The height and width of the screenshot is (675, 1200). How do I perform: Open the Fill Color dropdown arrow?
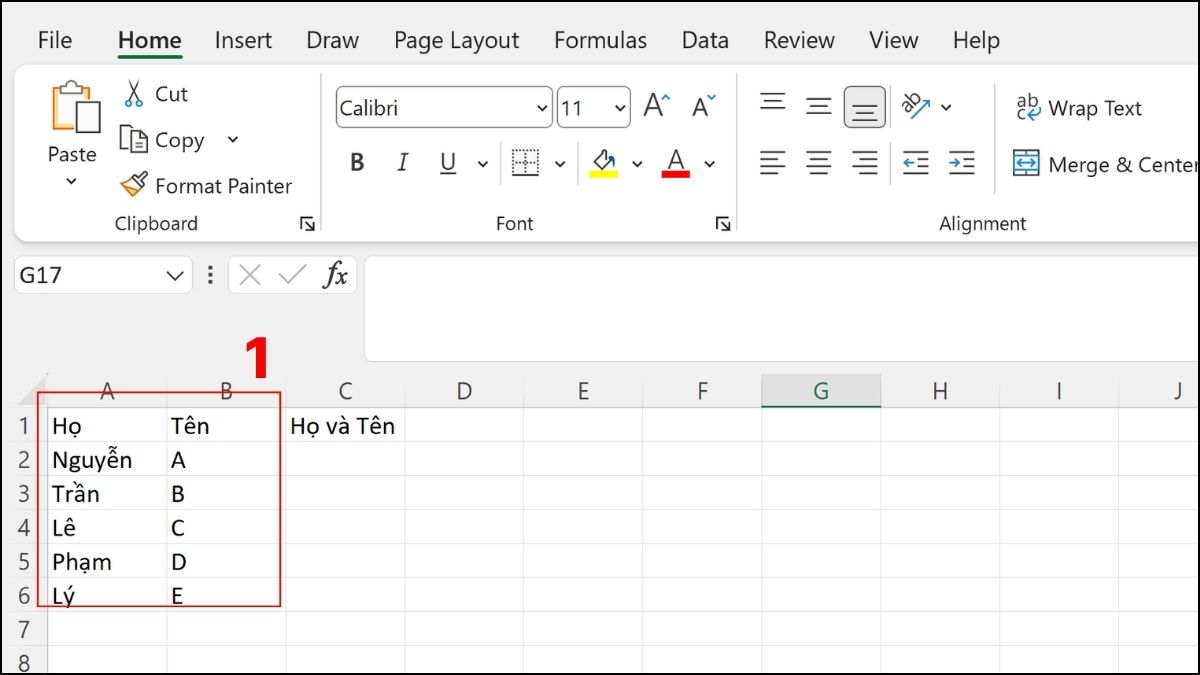tap(637, 163)
